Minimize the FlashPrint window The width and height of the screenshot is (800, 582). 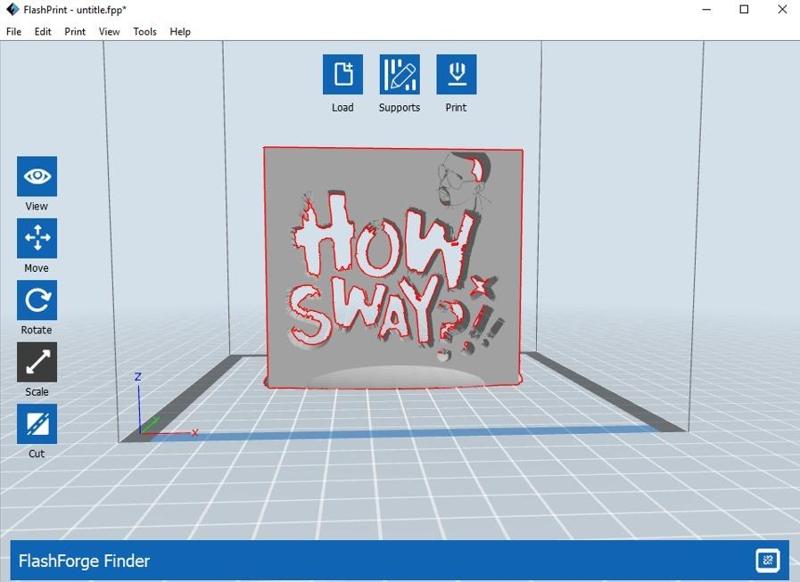pos(707,9)
